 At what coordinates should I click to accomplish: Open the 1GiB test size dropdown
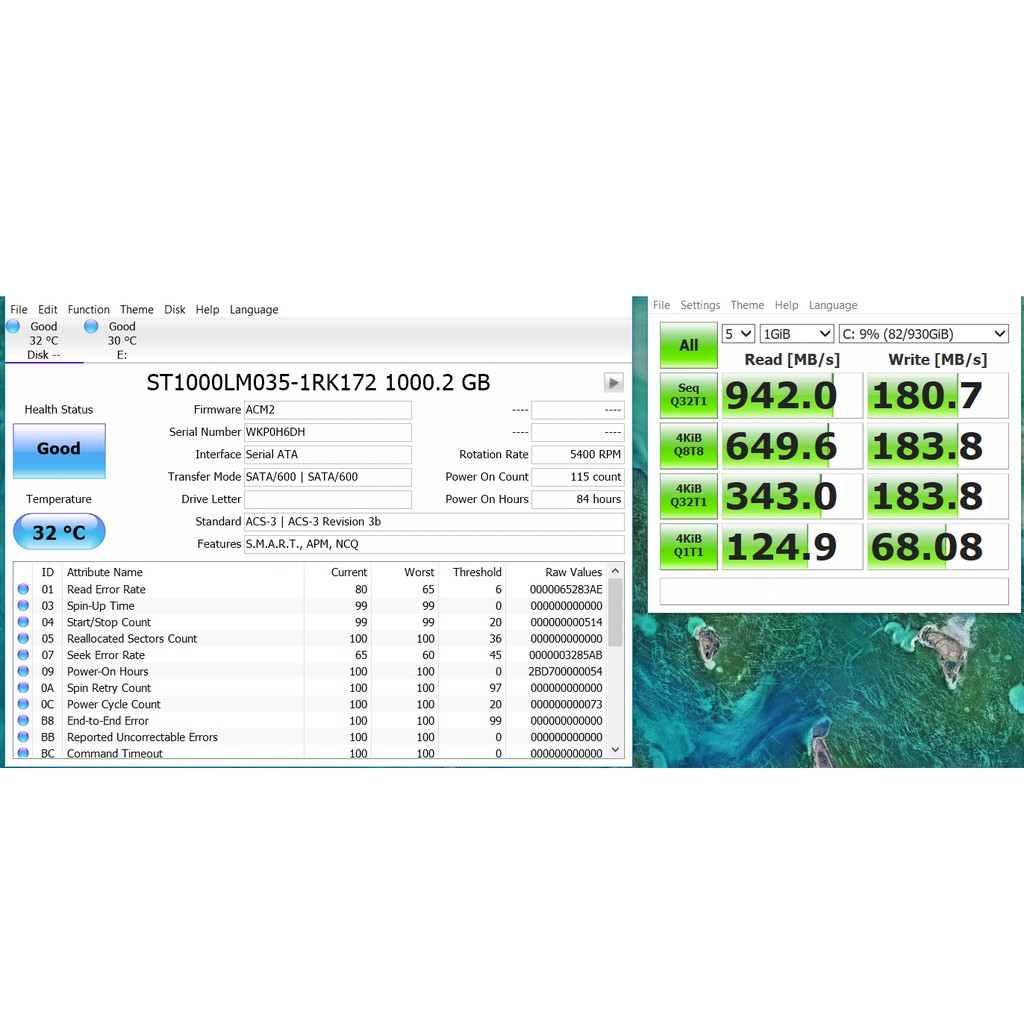pyautogui.click(x=796, y=334)
